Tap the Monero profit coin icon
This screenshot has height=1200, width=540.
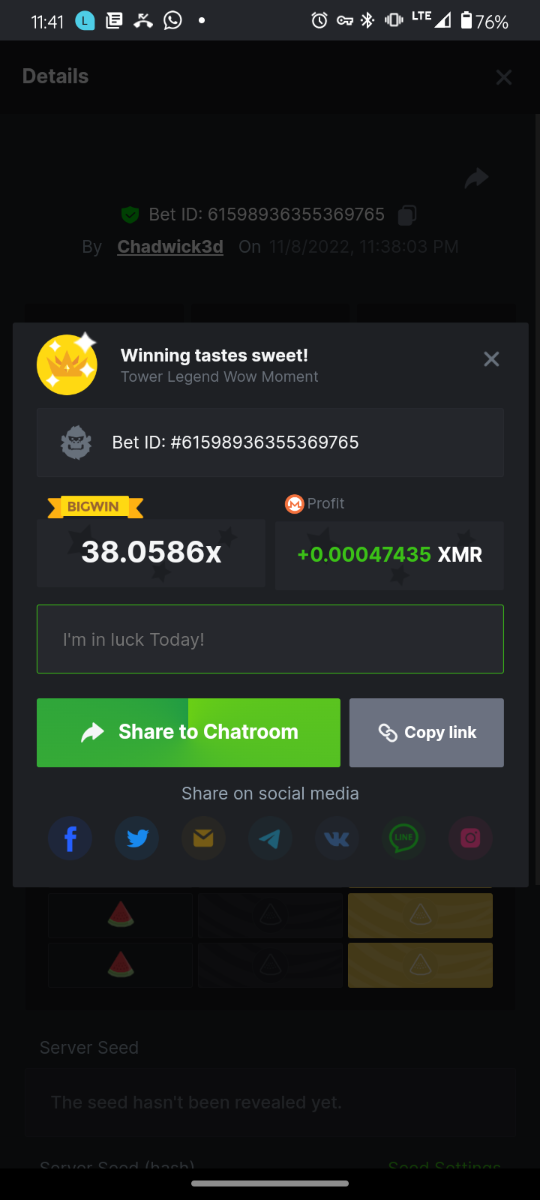294,504
